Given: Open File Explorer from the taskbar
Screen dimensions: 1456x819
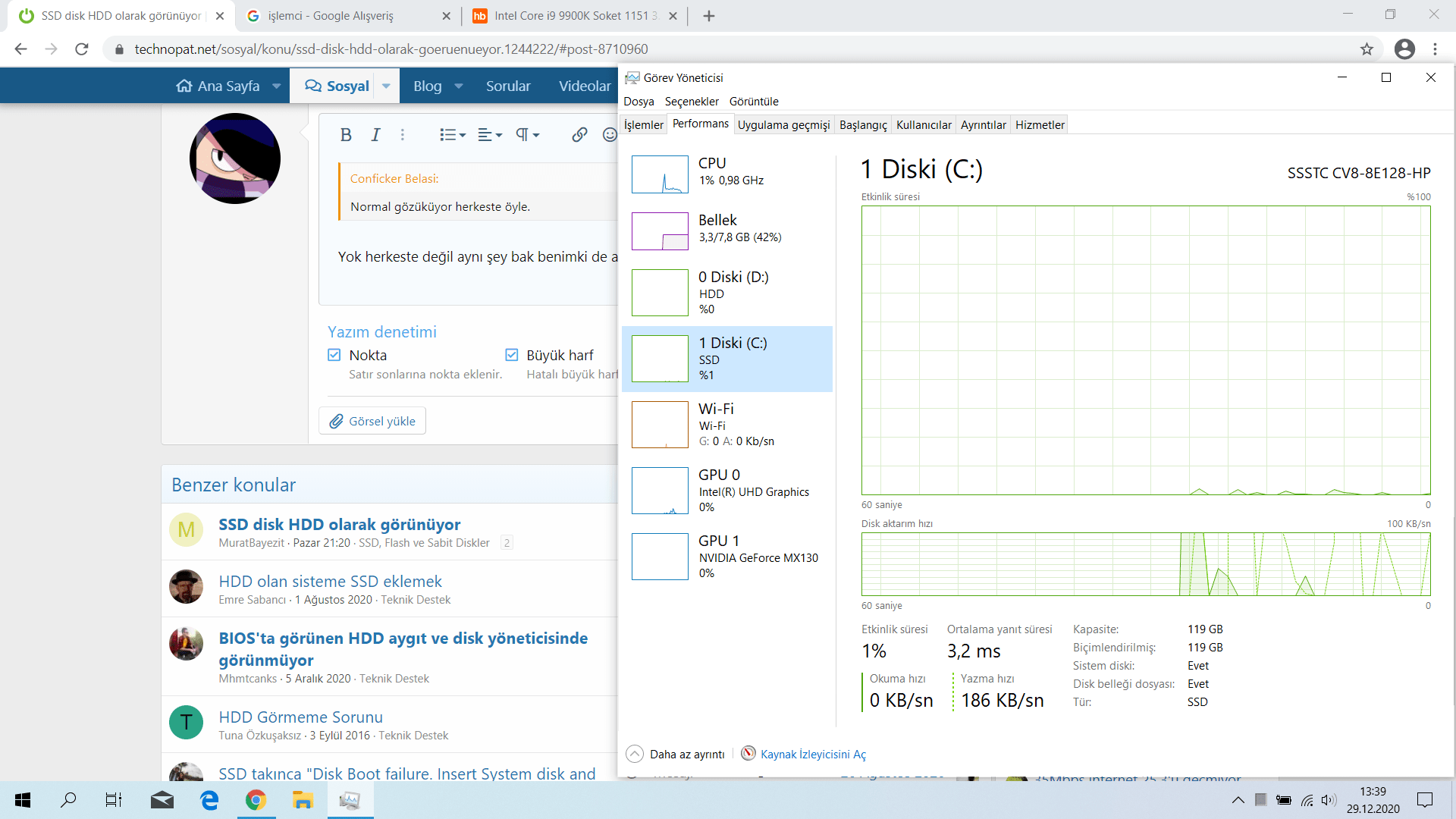Looking at the screenshot, I should click(303, 800).
